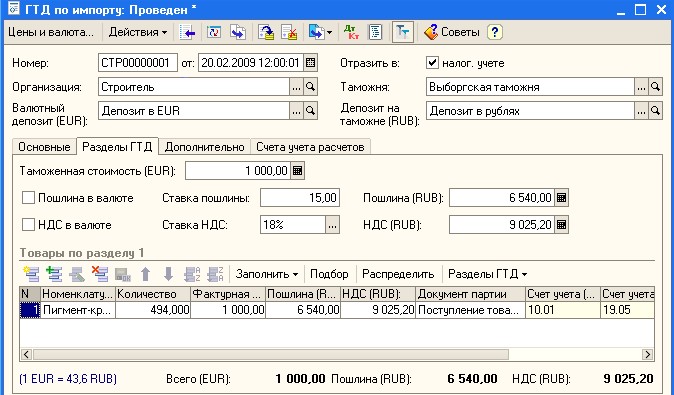Open the Валютный депозит selection ellipsis button

[x=297, y=111]
